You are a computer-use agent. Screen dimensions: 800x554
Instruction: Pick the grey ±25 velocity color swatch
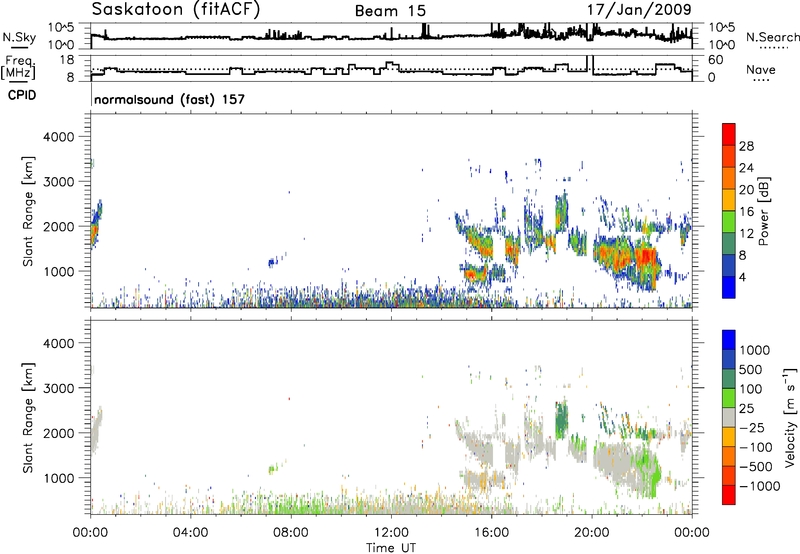pos(729,418)
